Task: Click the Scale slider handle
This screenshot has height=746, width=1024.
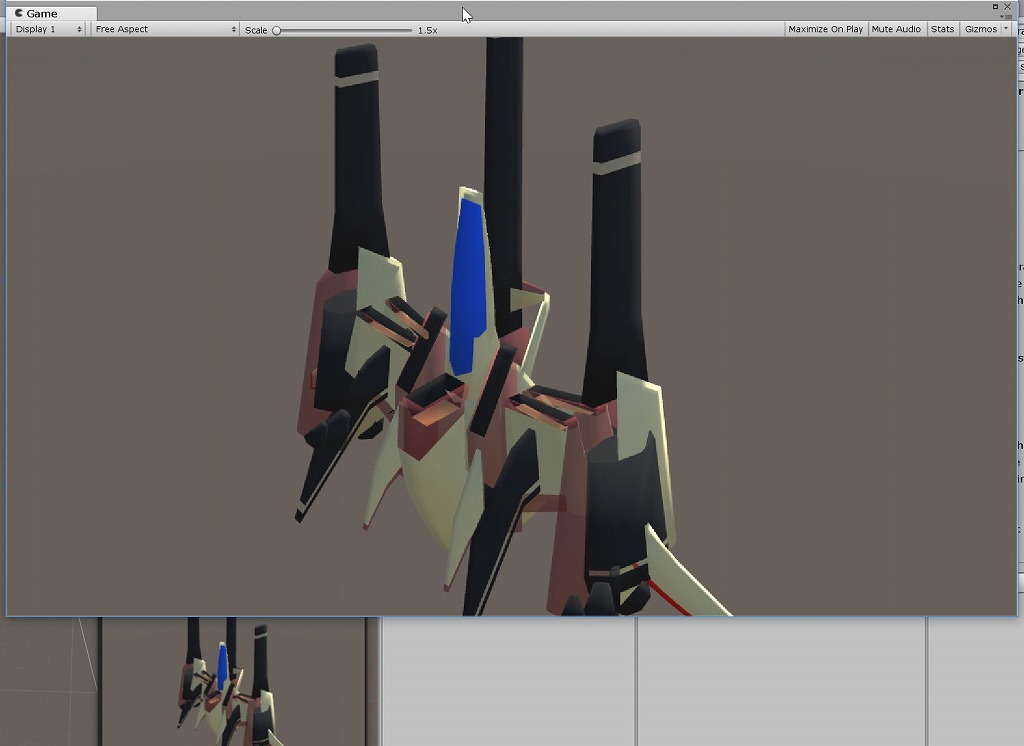Action: click(277, 30)
